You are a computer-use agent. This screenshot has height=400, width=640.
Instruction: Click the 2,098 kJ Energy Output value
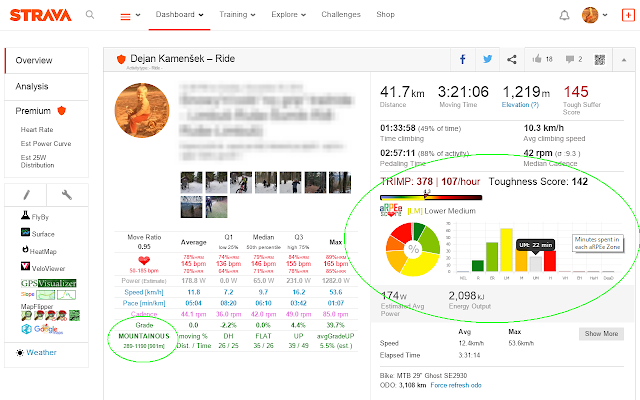tap(466, 296)
